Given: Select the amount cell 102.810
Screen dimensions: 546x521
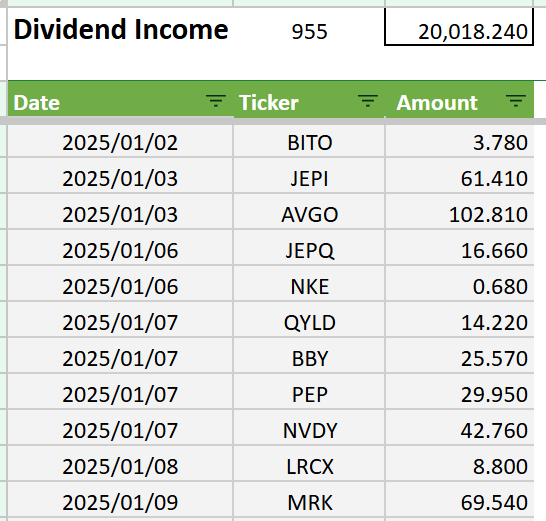Looking at the screenshot, I should point(460,211).
